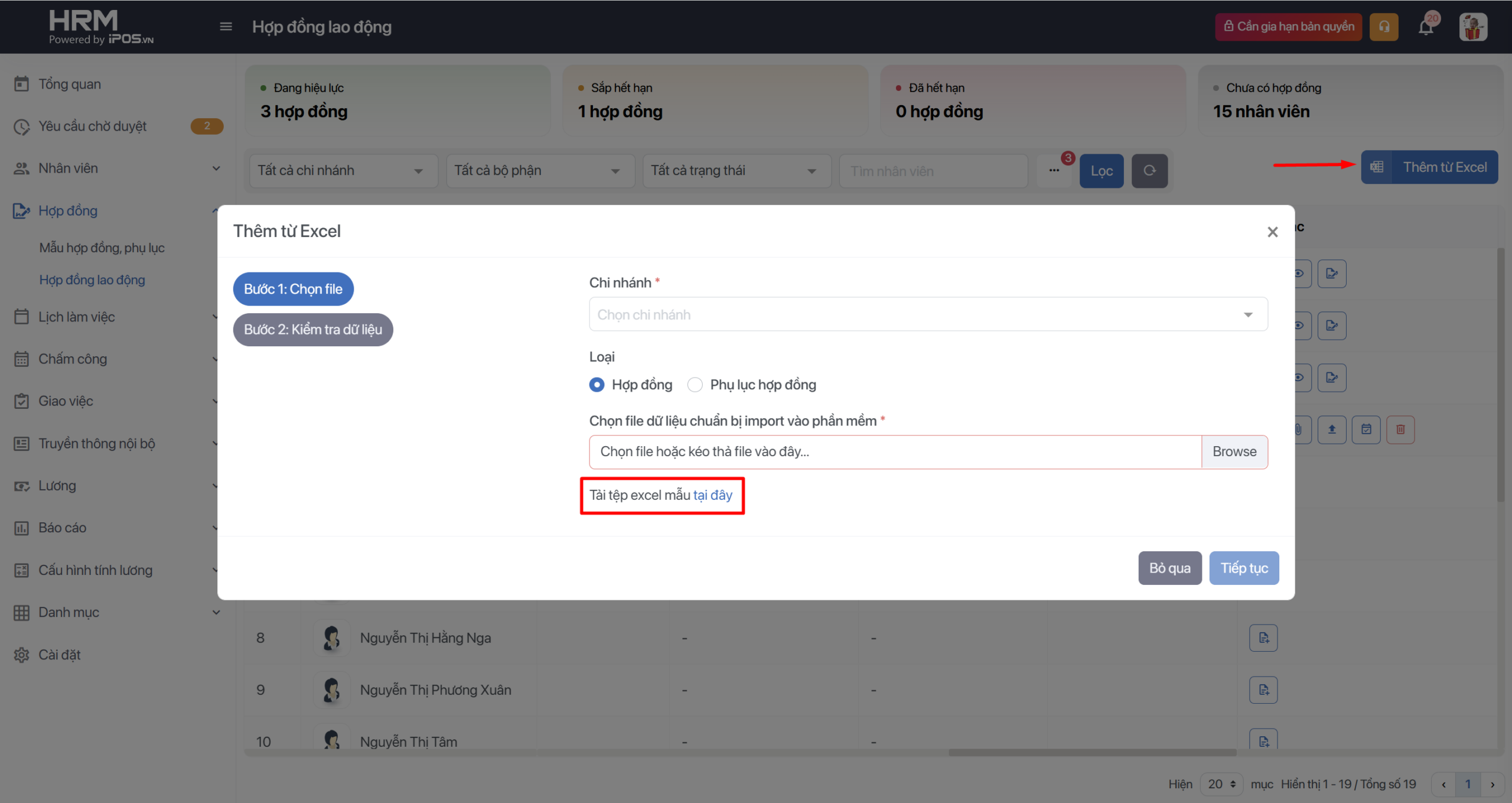Switch to Bước 2: Kiểm tra dữ liệu
This screenshot has width=1512, height=803.
313,330
